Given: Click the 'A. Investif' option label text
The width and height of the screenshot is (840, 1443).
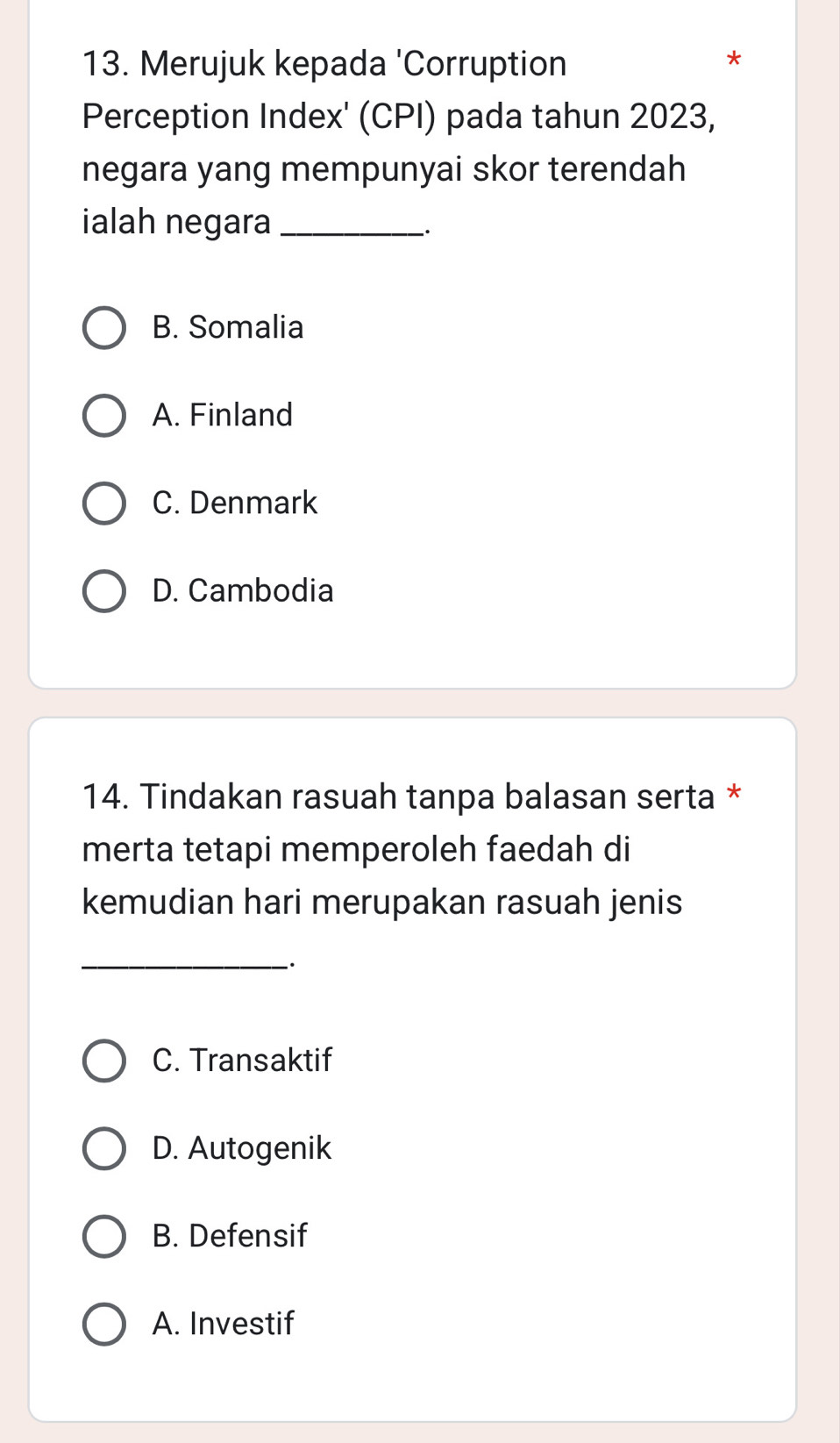Looking at the screenshot, I should coord(223,1323).
